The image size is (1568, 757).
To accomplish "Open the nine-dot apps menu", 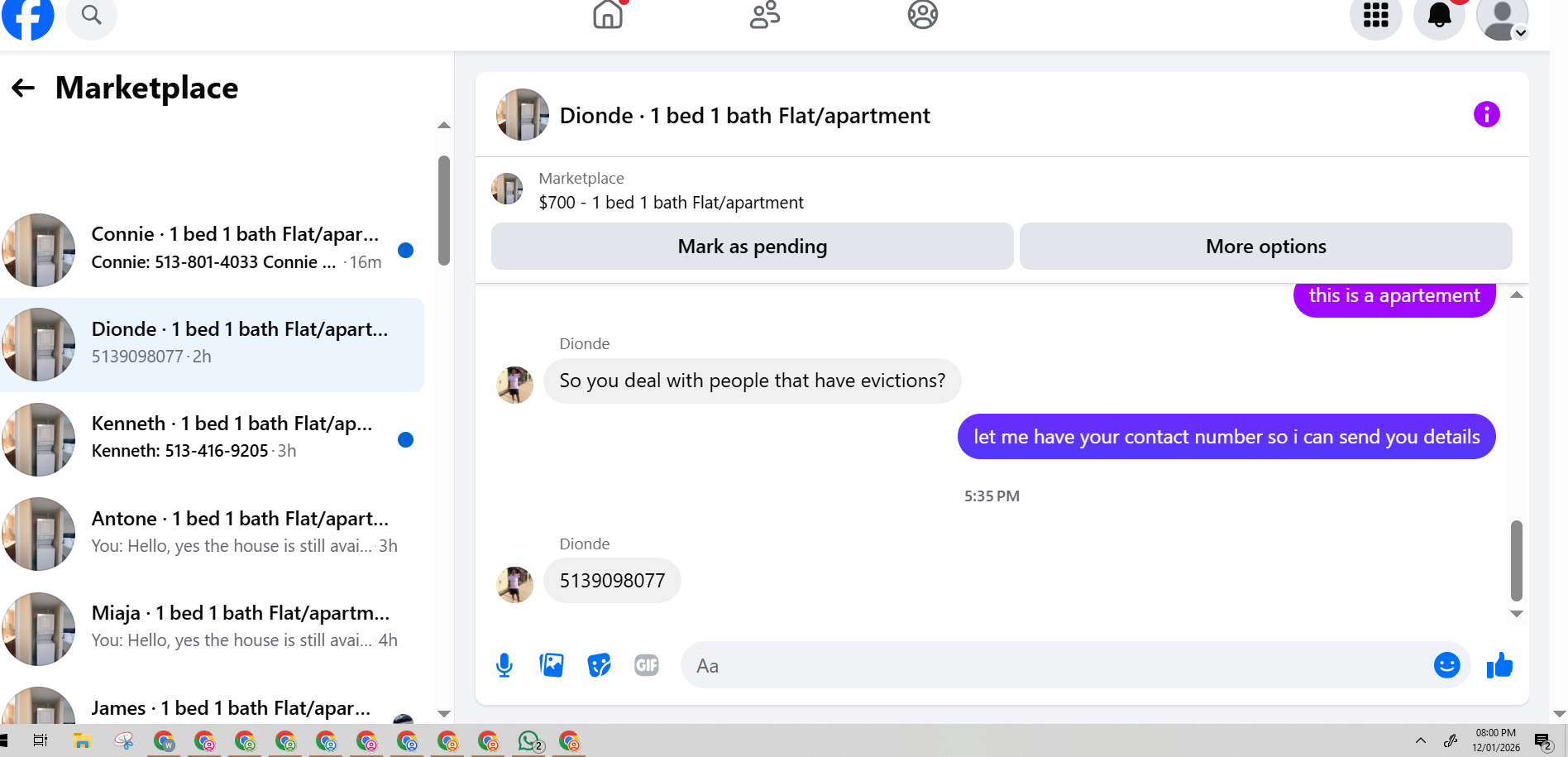I will [1376, 16].
